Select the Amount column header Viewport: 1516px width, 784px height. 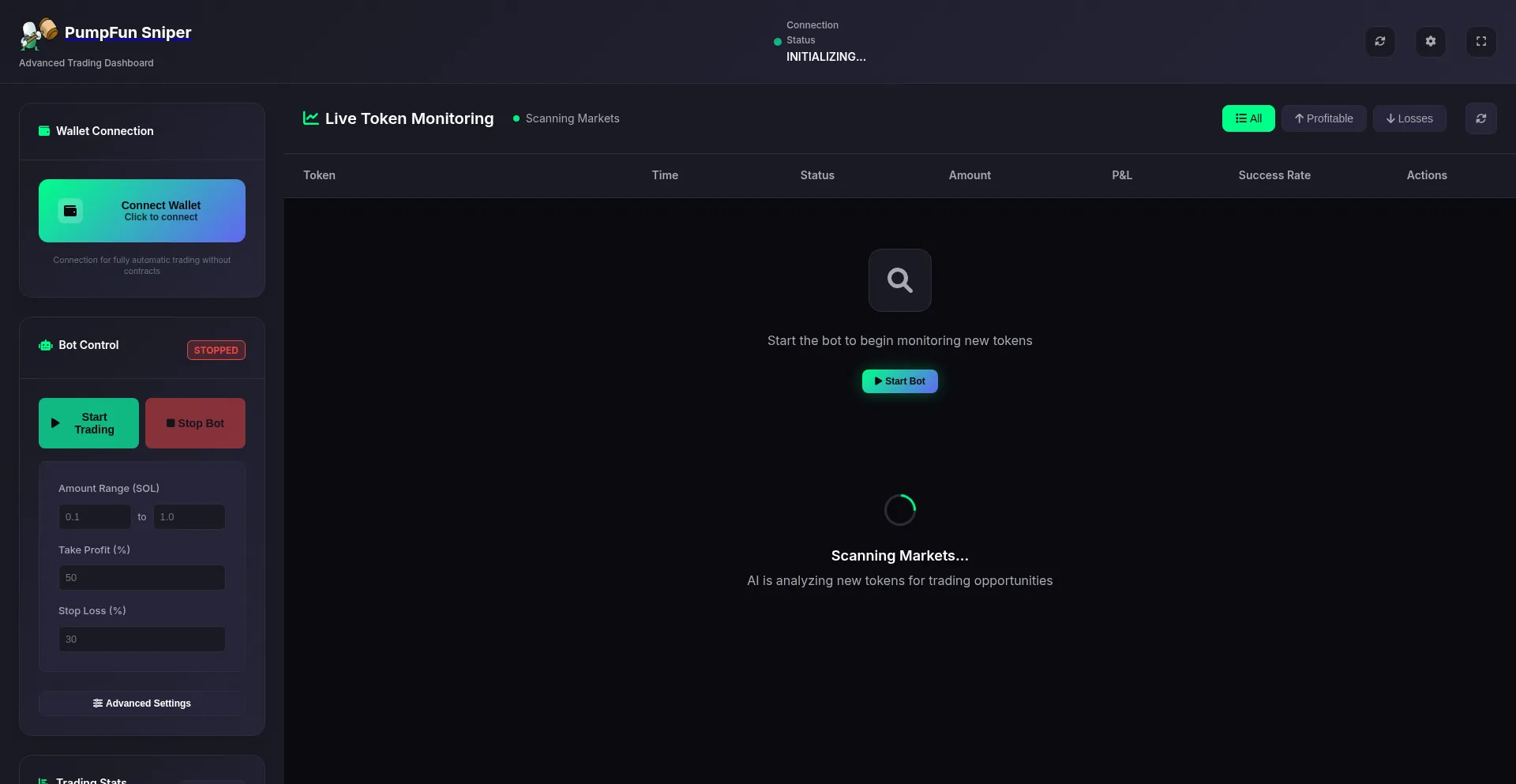pyautogui.click(x=969, y=175)
